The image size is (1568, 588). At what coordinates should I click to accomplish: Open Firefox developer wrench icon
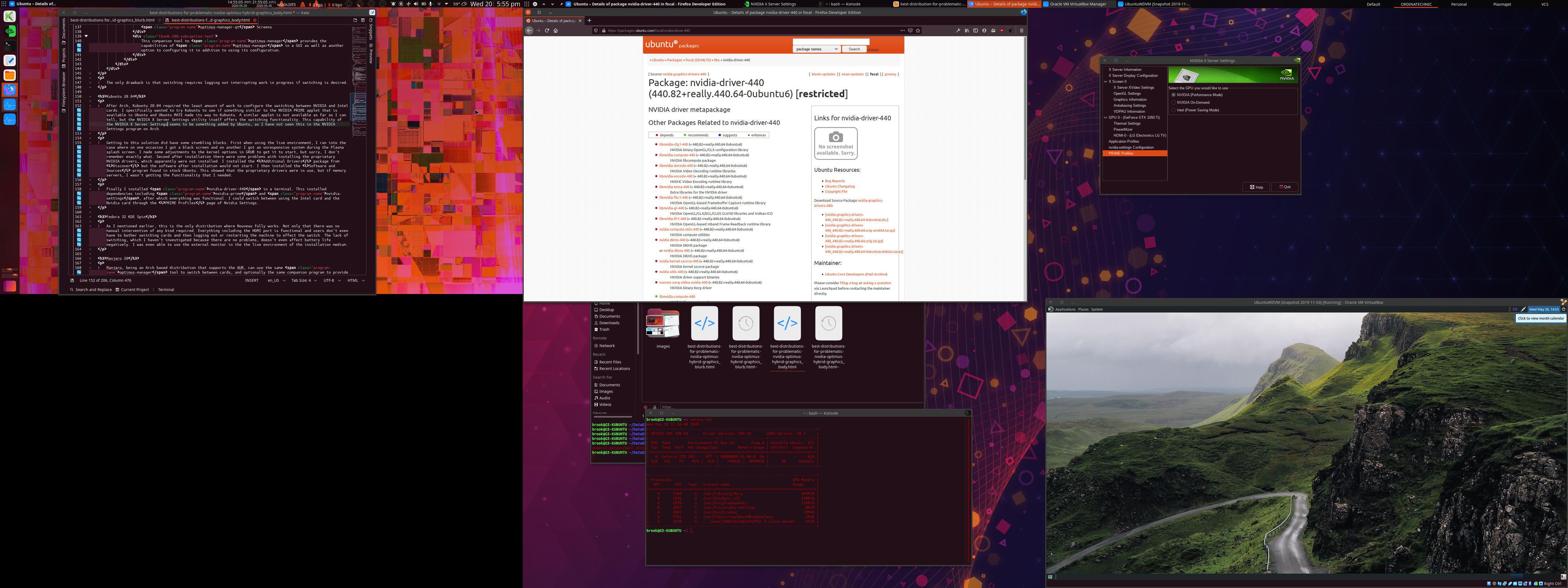tap(958, 30)
